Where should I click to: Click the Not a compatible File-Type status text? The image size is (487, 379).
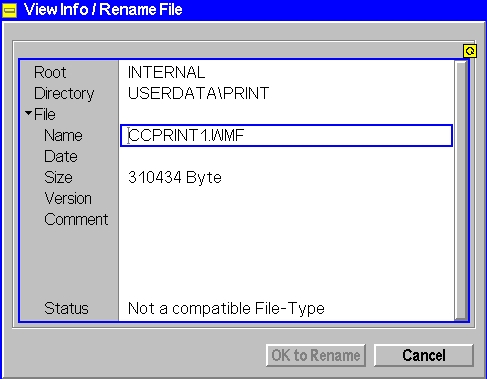tap(226, 309)
